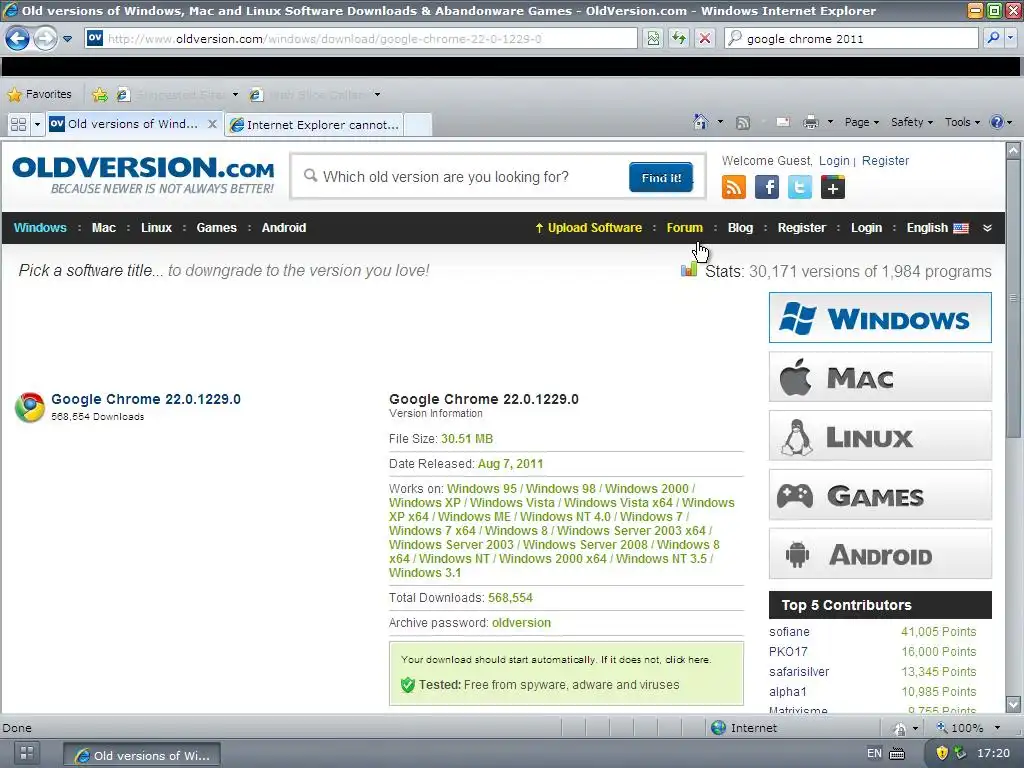The height and width of the screenshot is (768, 1024).
Task: Switch to 'Internet Explorer cannot...' tab
Action: 315,125
